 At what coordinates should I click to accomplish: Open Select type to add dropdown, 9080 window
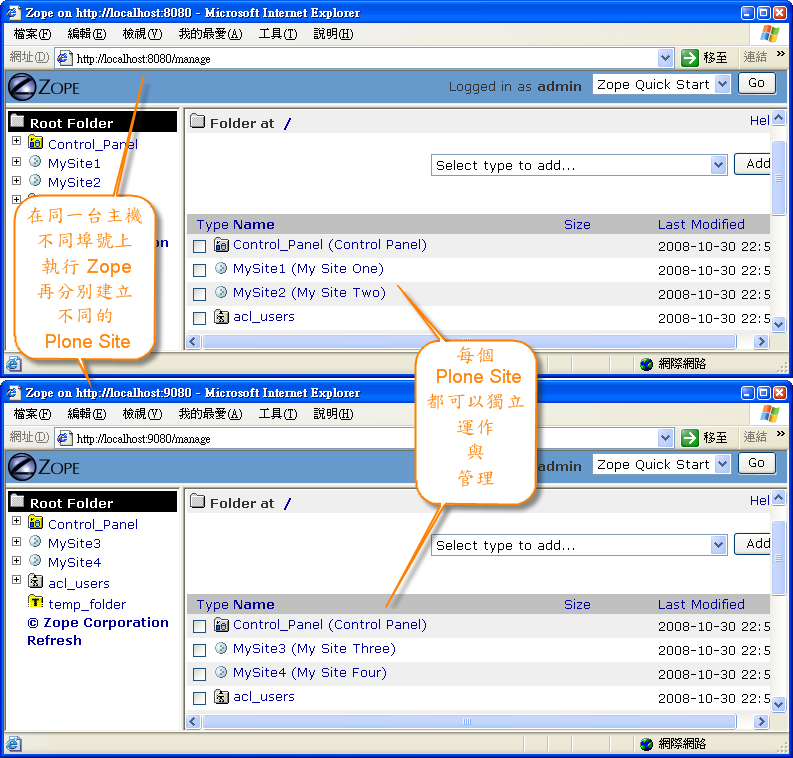579,545
